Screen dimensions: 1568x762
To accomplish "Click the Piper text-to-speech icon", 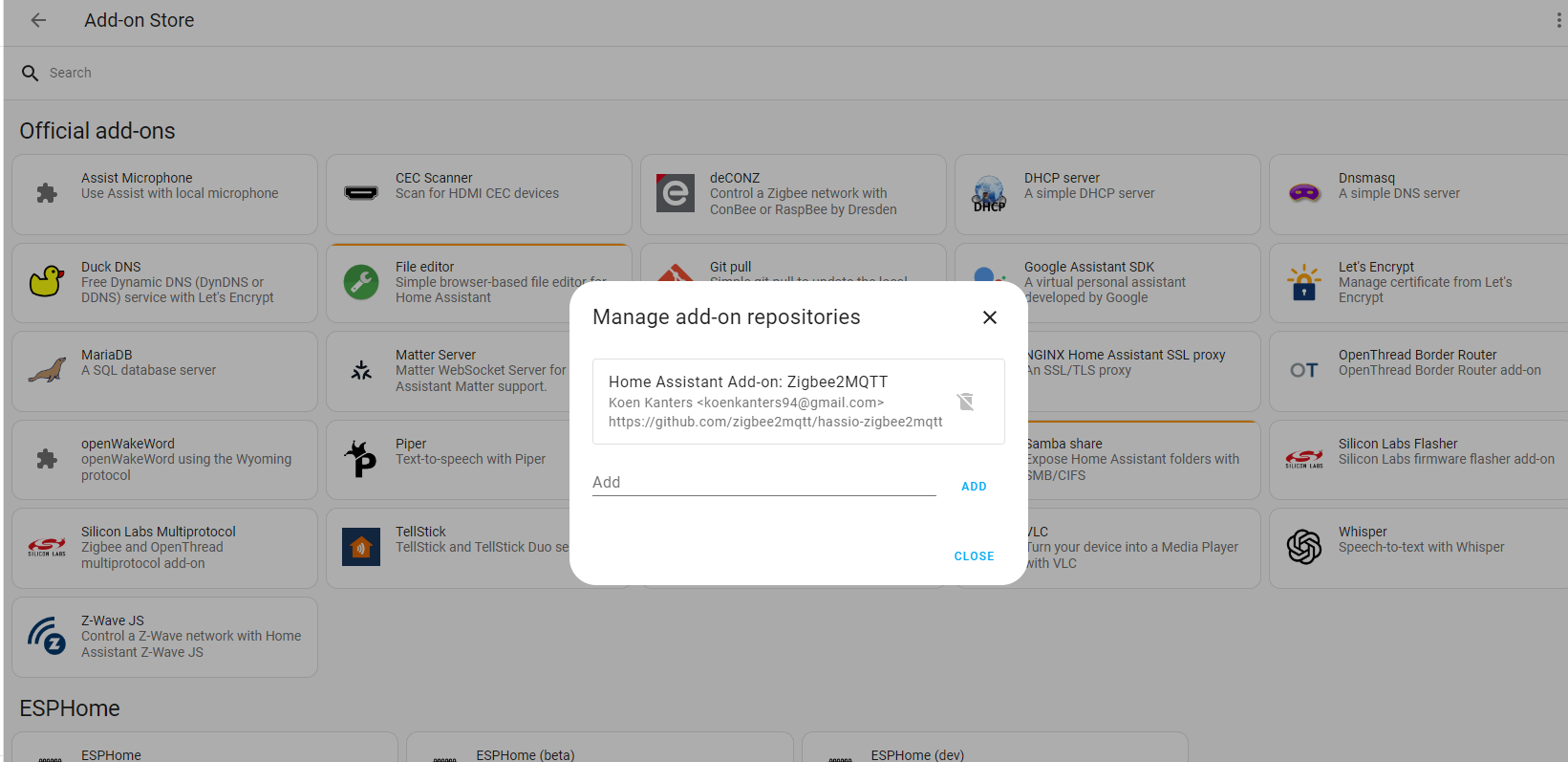I will (x=361, y=460).
